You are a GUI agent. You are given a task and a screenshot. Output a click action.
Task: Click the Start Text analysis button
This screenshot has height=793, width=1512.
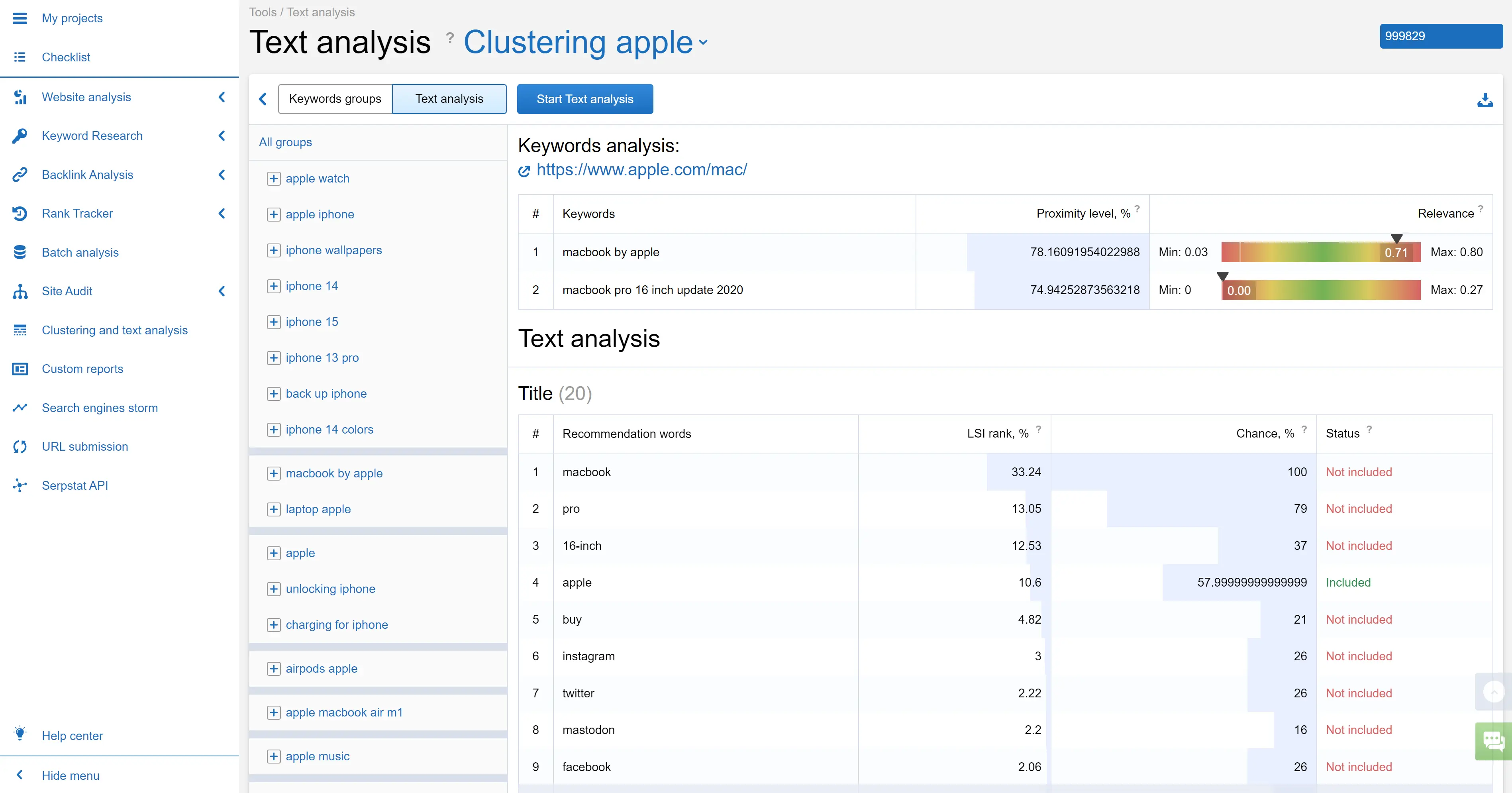tap(584, 99)
